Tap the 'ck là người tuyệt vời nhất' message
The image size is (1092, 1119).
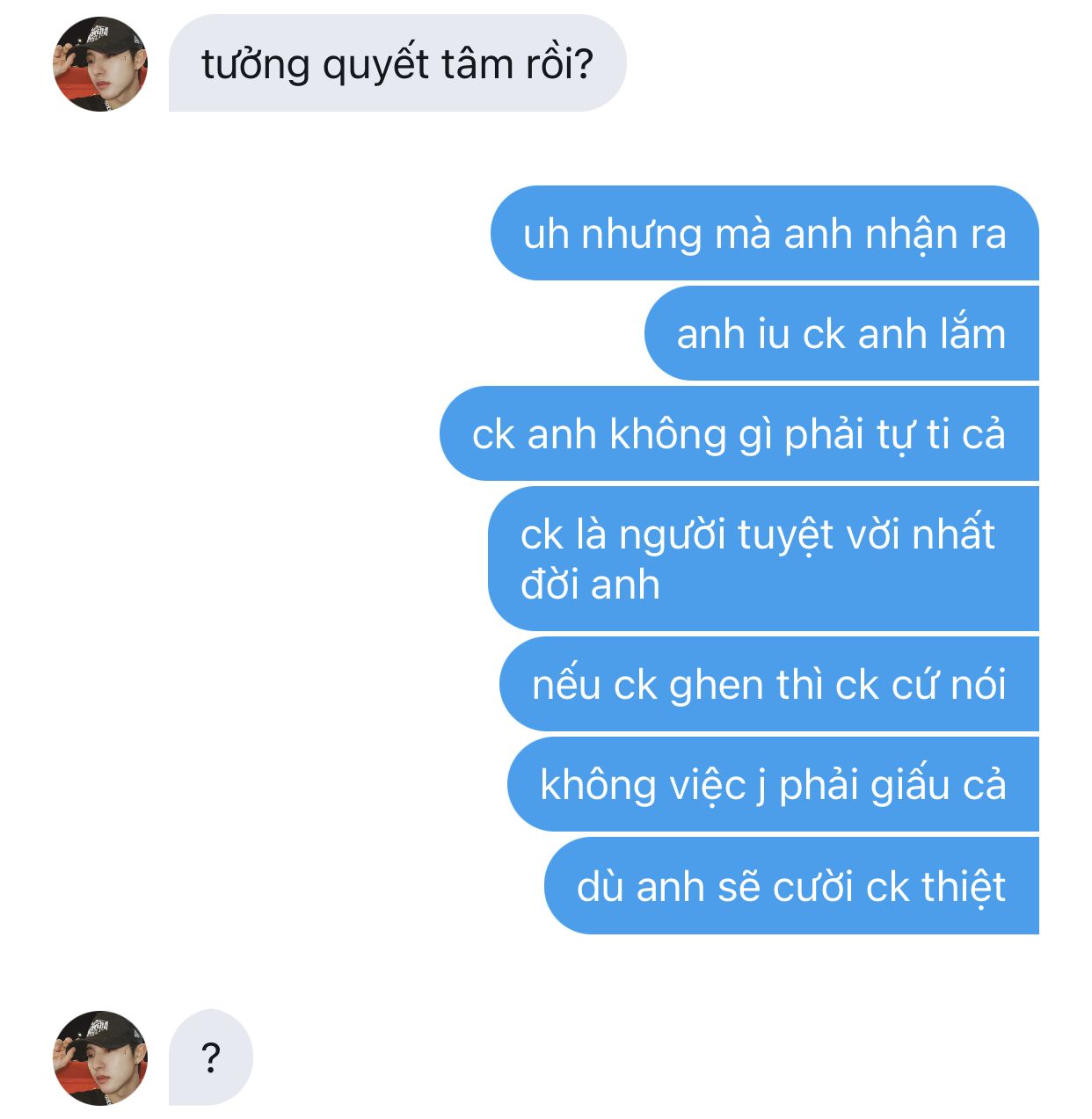point(763,558)
